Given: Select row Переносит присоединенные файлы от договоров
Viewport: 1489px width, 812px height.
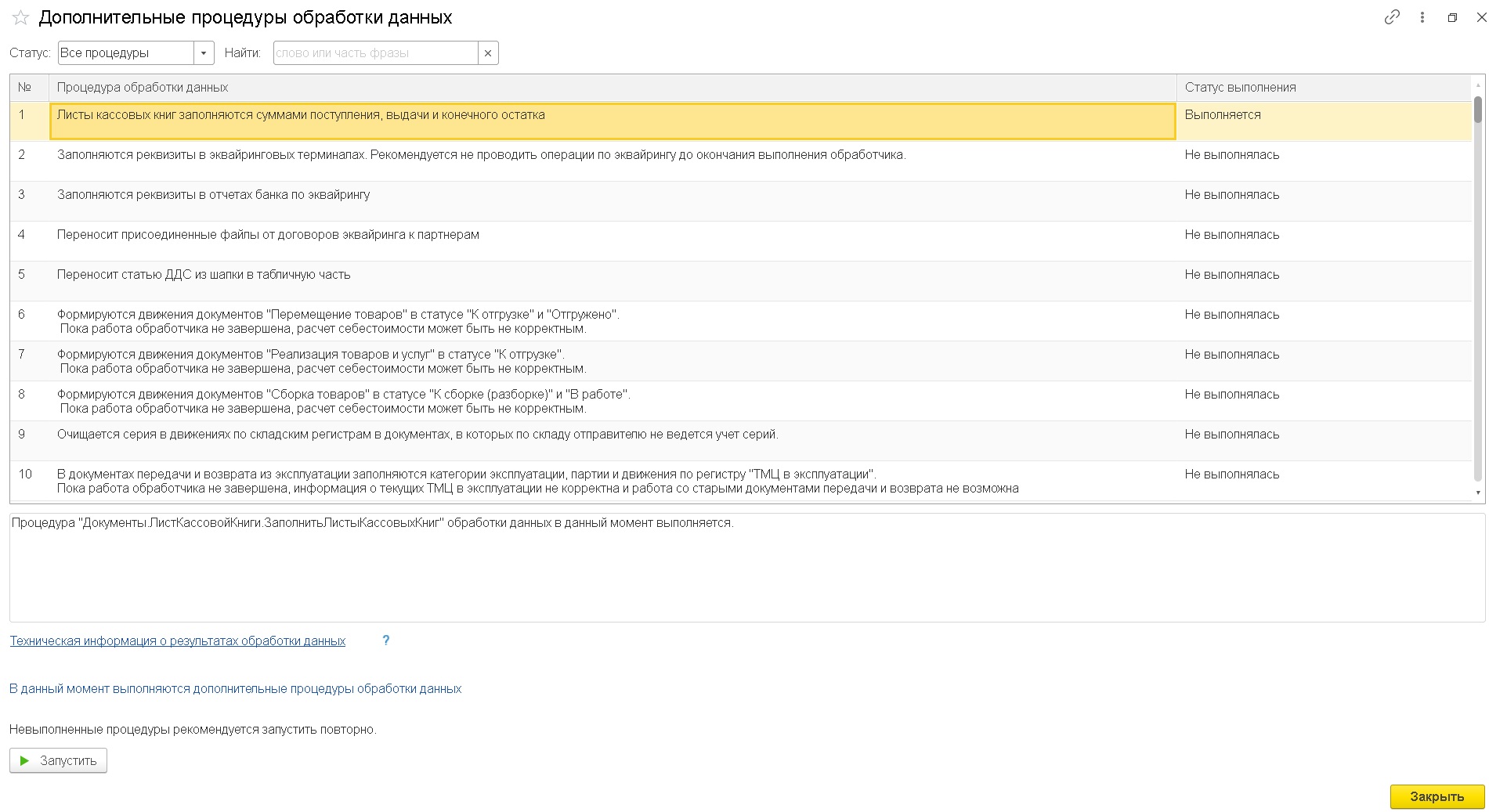Looking at the screenshot, I should 613,241.
